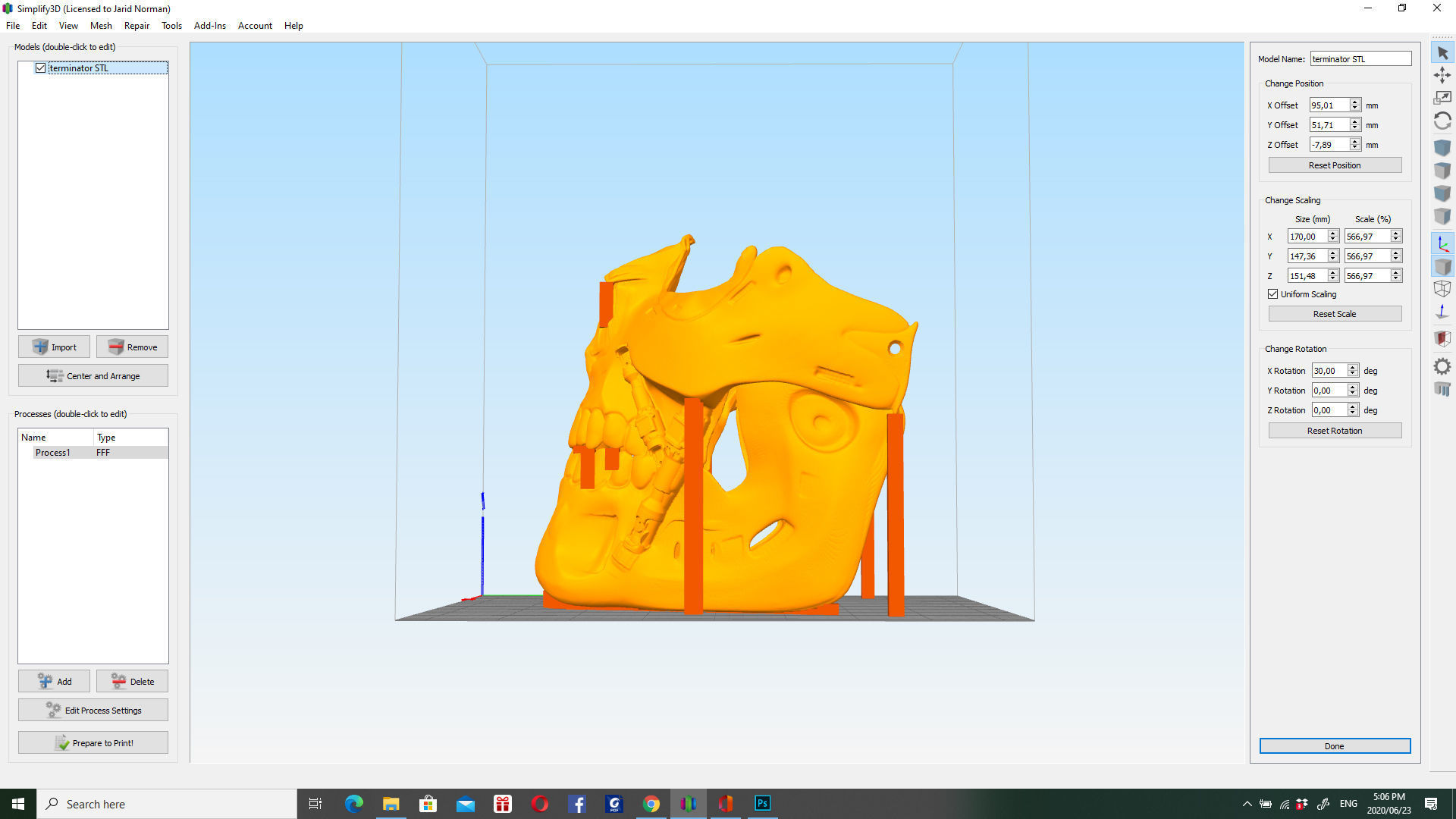Open Facebook from the taskbar
The height and width of the screenshot is (819, 1456).
(x=576, y=804)
